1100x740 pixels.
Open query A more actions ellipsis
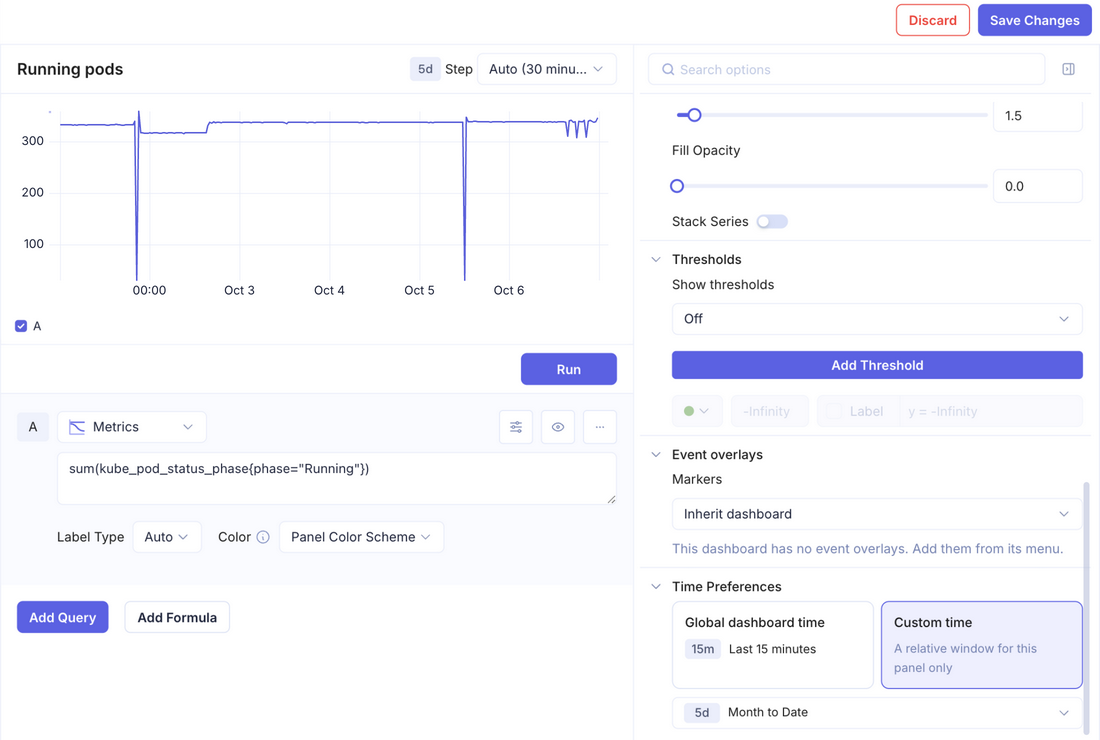tap(600, 427)
